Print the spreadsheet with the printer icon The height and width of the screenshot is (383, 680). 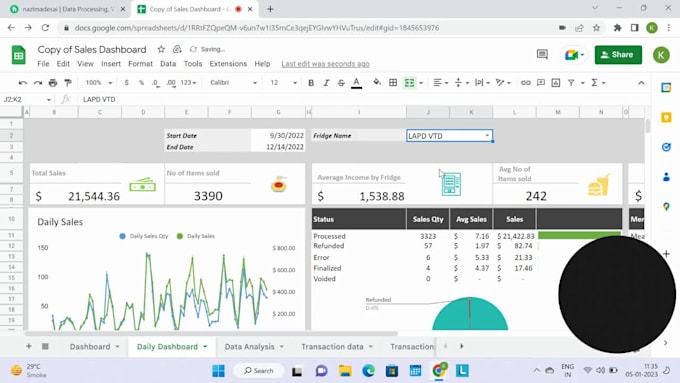tap(53, 82)
